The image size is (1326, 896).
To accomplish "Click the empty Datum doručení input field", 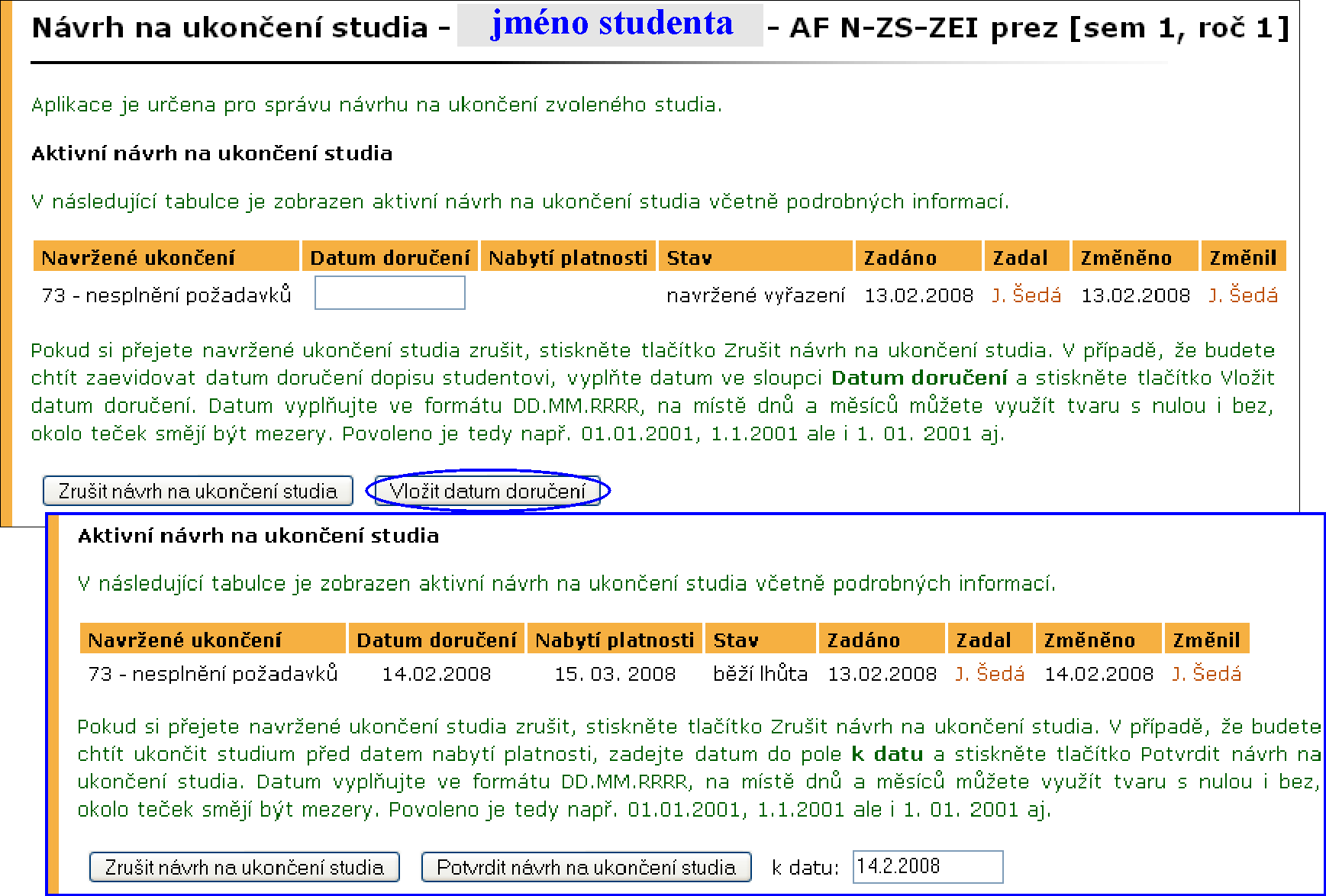I will [x=390, y=293].
